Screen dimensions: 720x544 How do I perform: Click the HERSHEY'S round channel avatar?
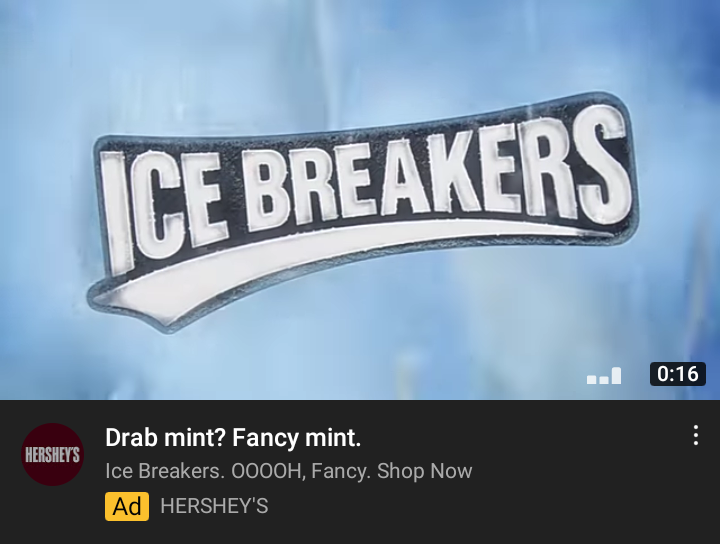(52, 454)
